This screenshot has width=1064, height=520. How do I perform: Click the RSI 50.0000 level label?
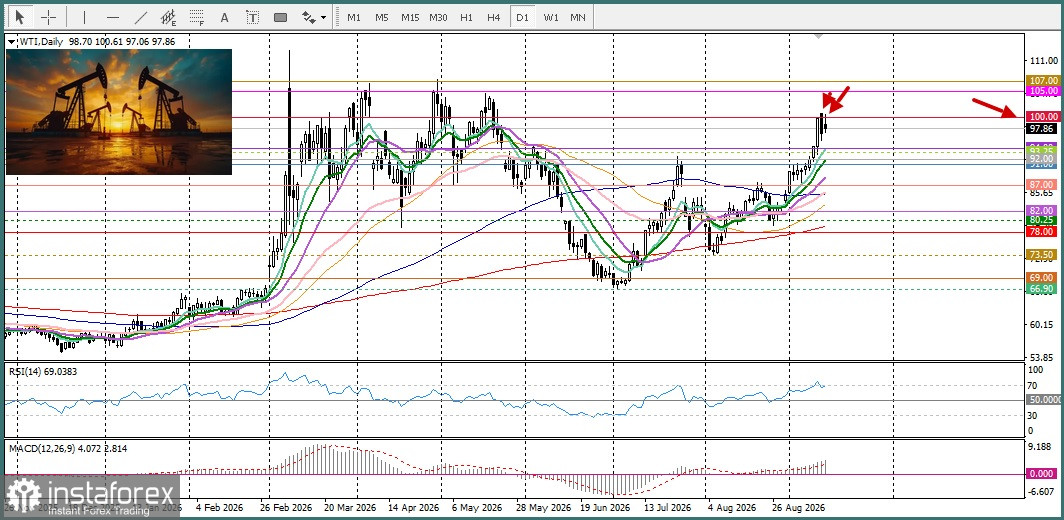coord(1044,401)
